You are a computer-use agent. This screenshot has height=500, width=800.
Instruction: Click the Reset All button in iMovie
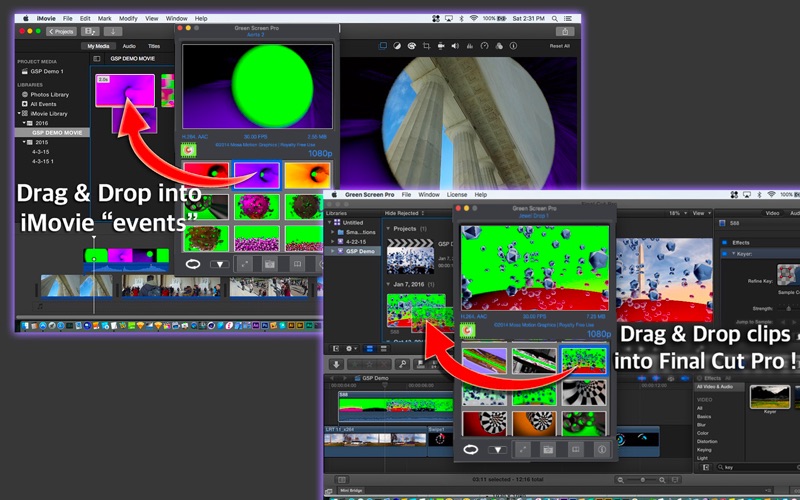click(x=559, y=46)
